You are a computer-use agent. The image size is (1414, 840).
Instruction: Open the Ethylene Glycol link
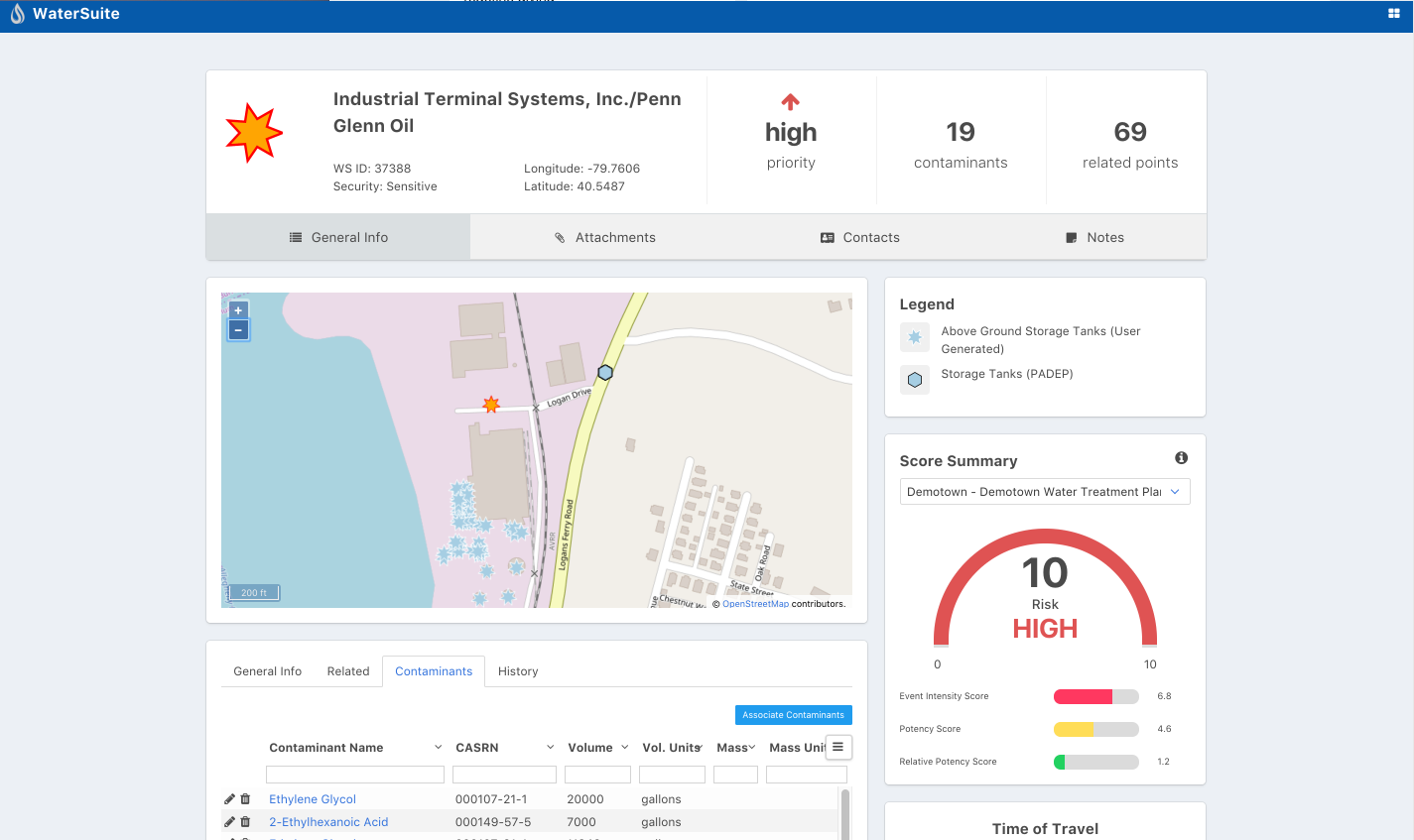coord(313,799)
